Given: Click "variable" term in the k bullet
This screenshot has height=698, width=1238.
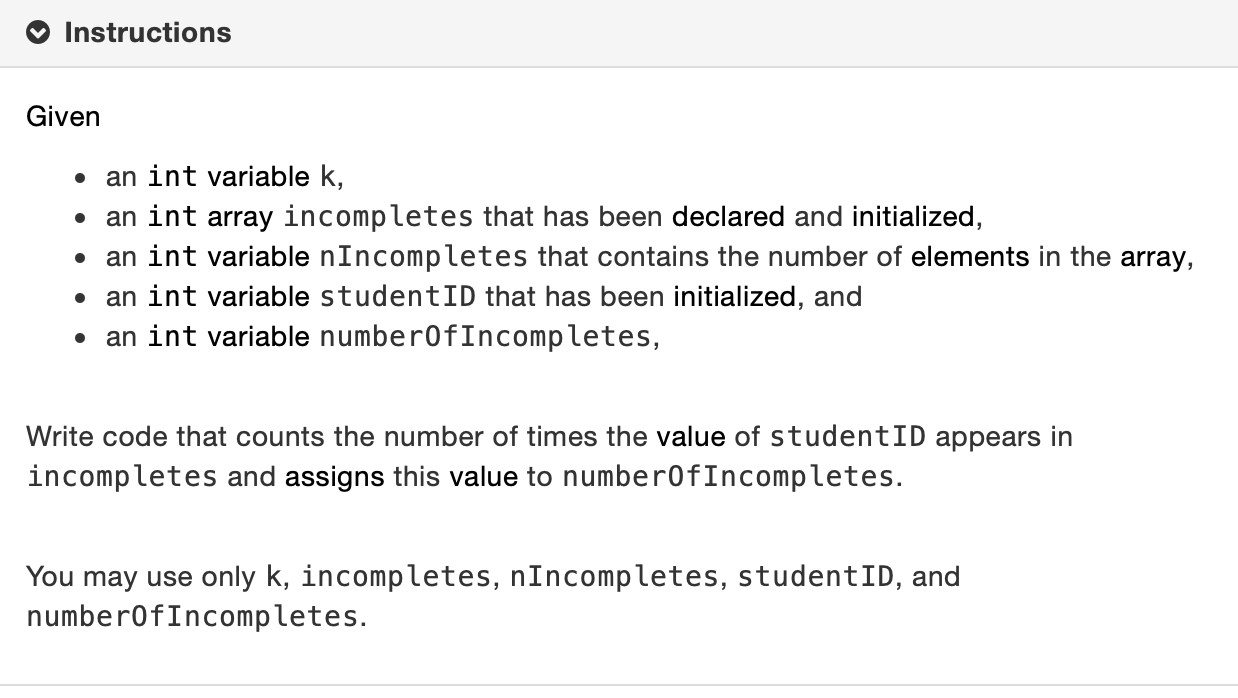Looking at the screenshot, I should pyautogui.click(x=259, y=176).
